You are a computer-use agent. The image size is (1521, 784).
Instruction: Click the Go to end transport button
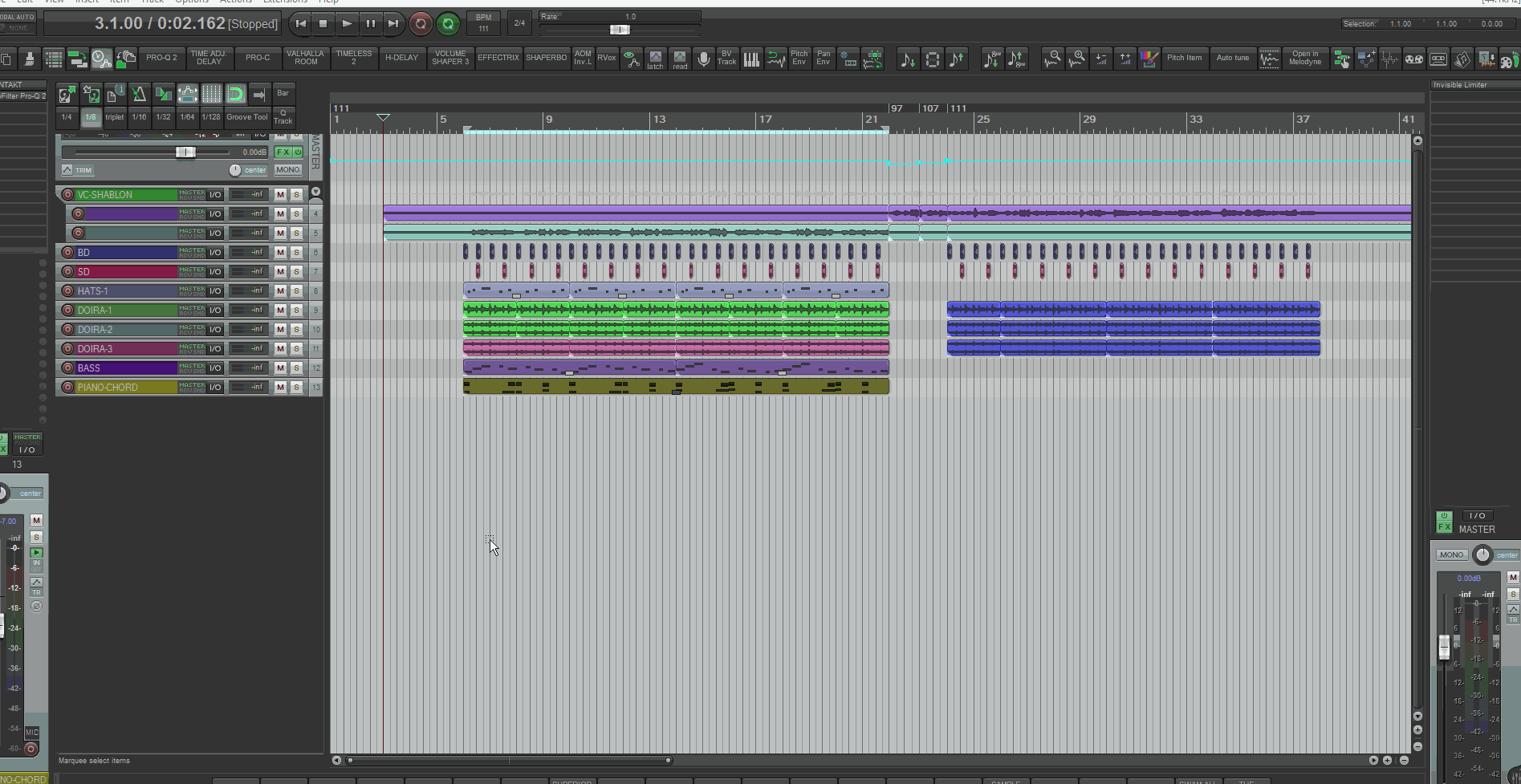click(x=392, y=24)
